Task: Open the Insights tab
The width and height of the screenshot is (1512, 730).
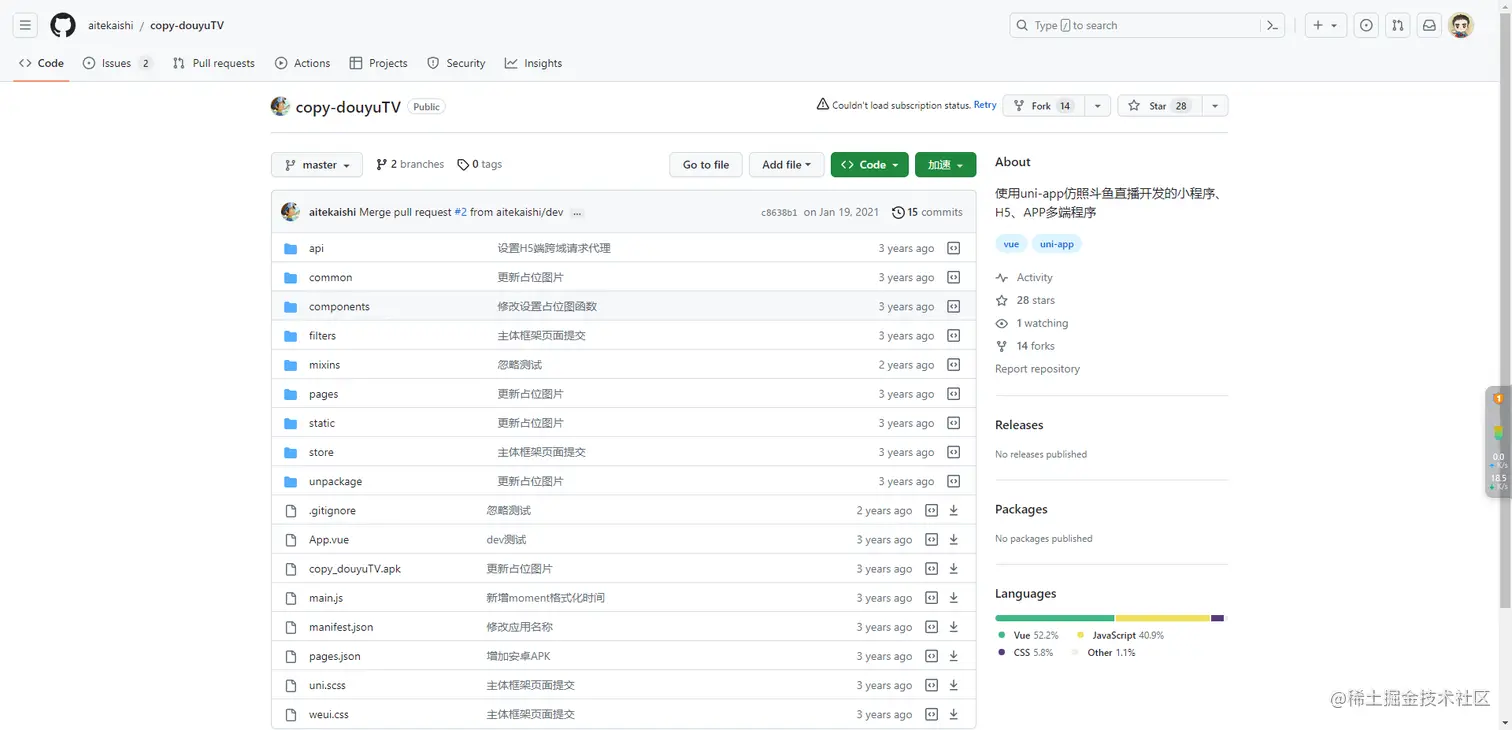Action: point(533,63)
